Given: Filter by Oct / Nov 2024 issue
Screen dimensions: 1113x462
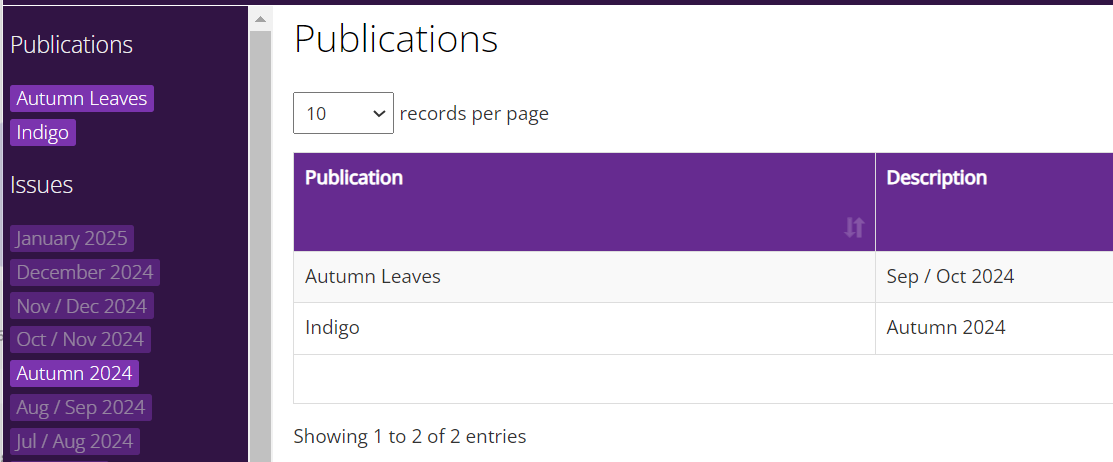Looking at the screenshot, I should click(80, 340).
